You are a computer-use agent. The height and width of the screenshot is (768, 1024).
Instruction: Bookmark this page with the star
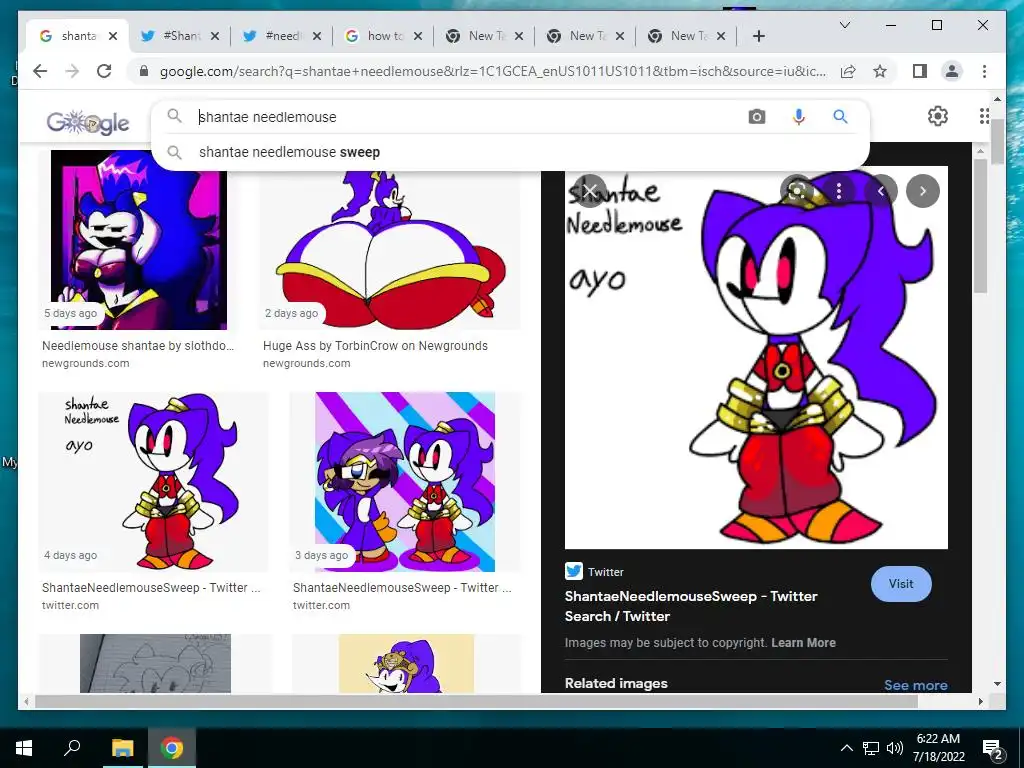pyautogui.click(x=880, y=71)
